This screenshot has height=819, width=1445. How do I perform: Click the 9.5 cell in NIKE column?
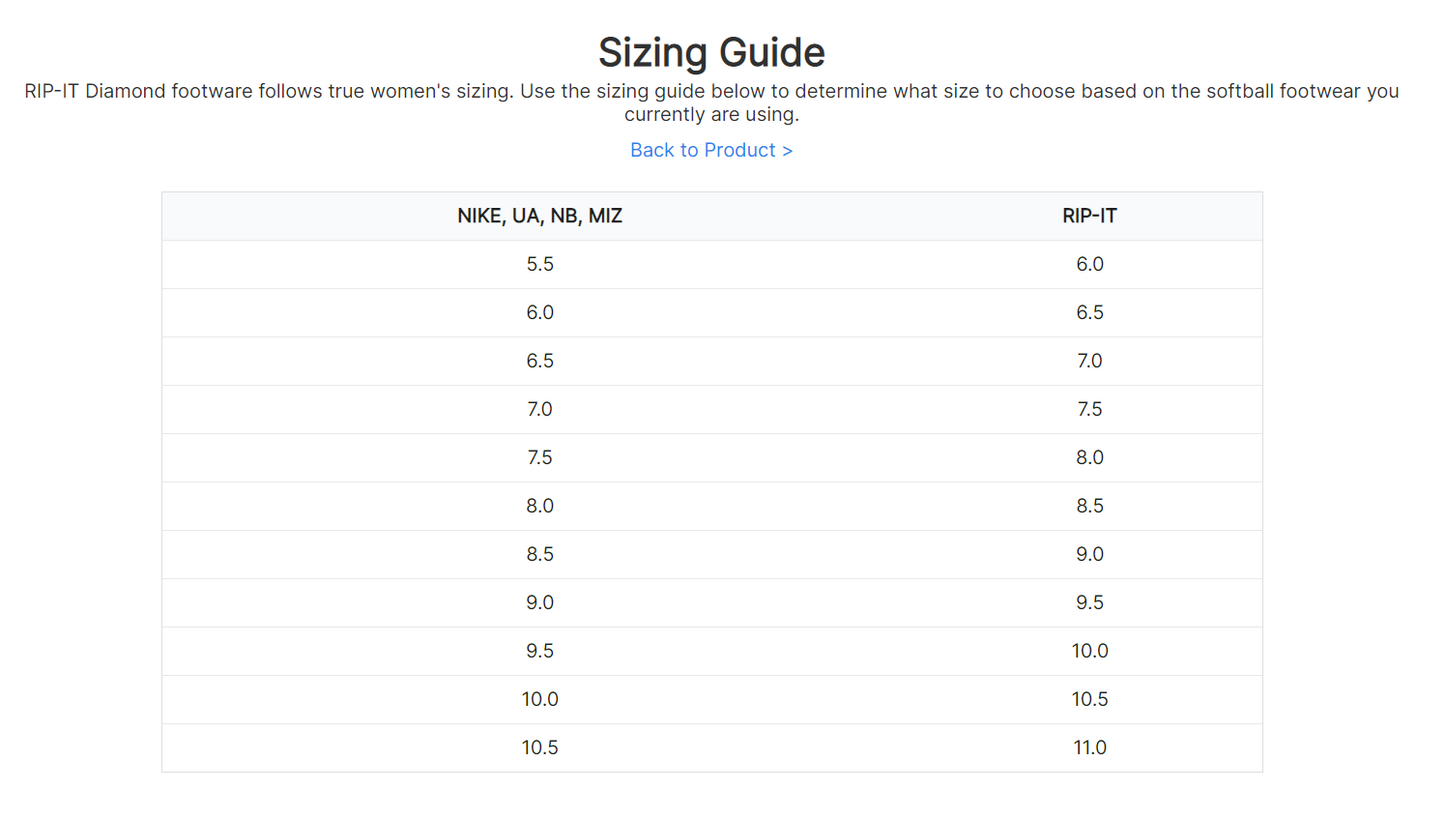pyautogui.click(x=540, y=651)
